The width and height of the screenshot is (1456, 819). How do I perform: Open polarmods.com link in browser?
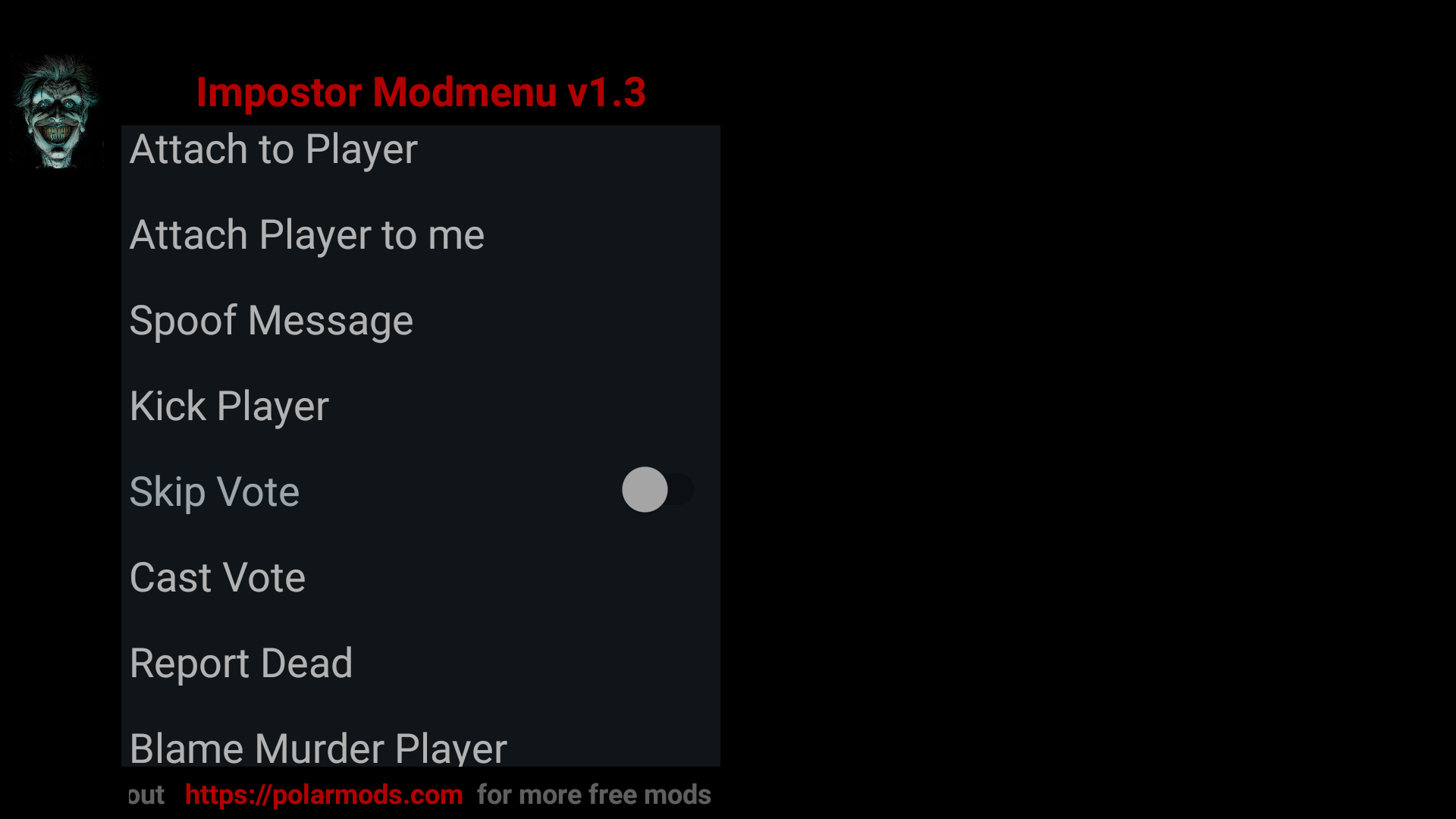coord(322,795)
